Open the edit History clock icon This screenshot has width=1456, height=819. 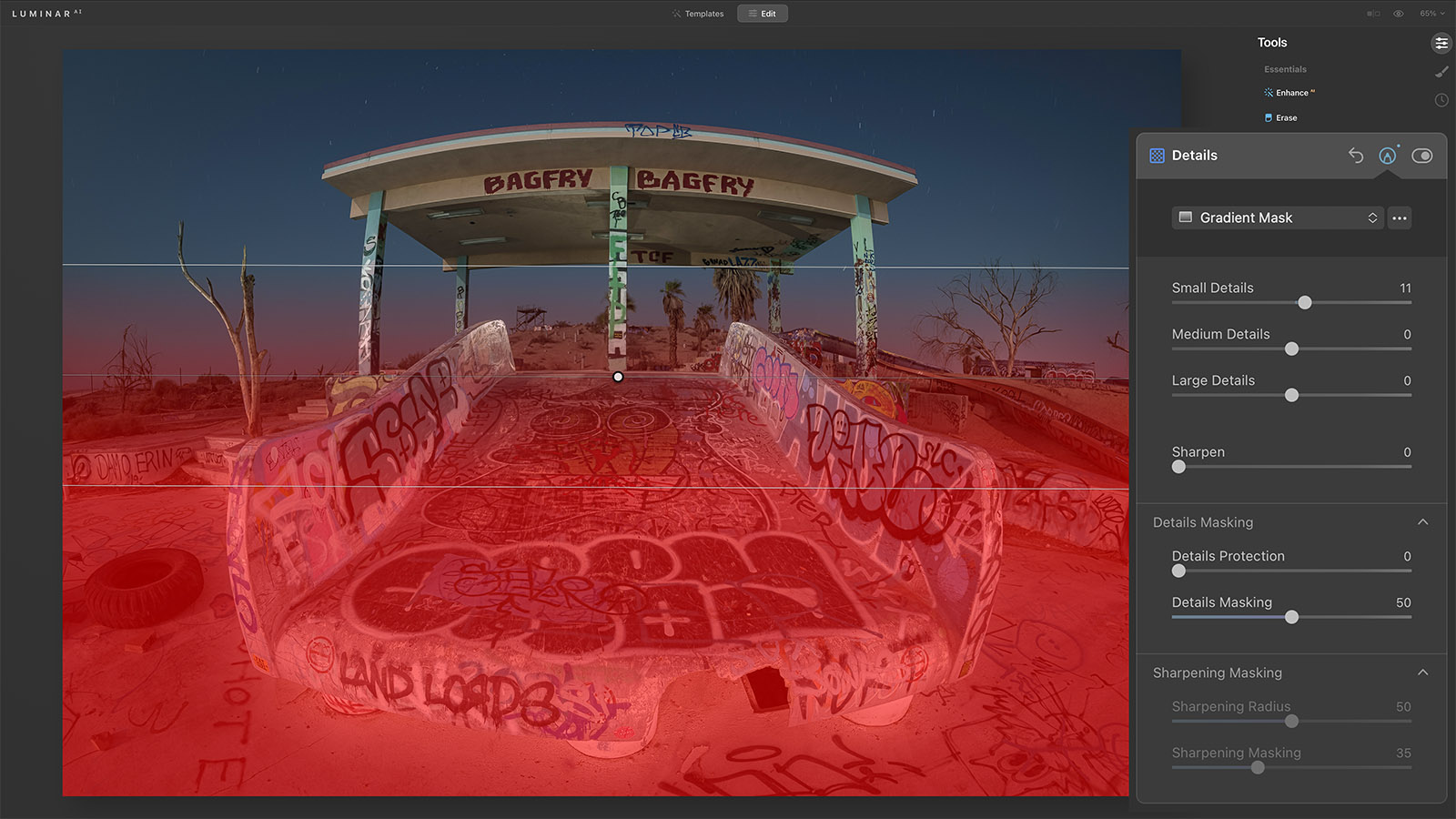(x=1441, y=100)
